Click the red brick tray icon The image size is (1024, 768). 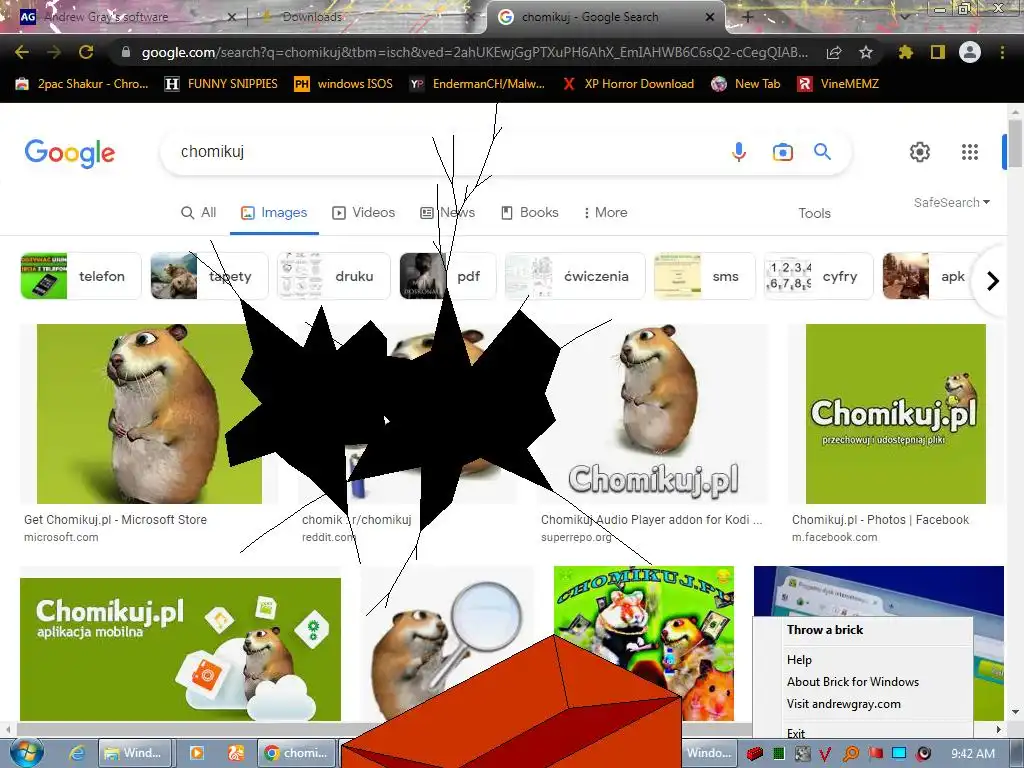coord(756,754)
